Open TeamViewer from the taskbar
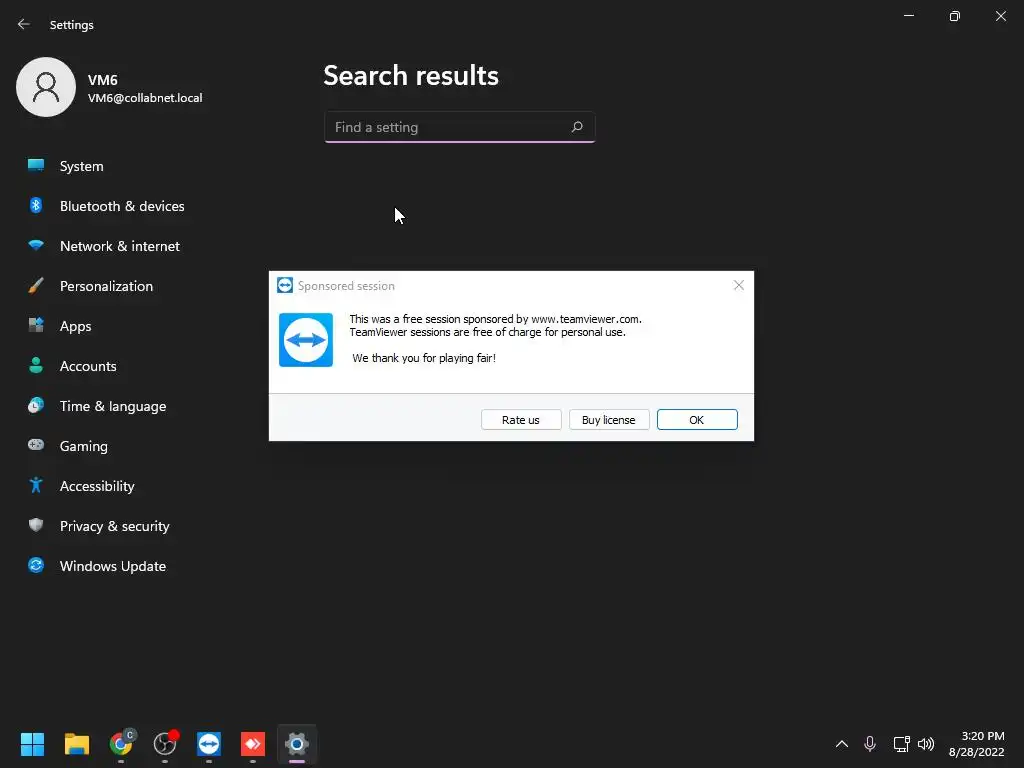The image size is (1024, 768). (209, 744)
